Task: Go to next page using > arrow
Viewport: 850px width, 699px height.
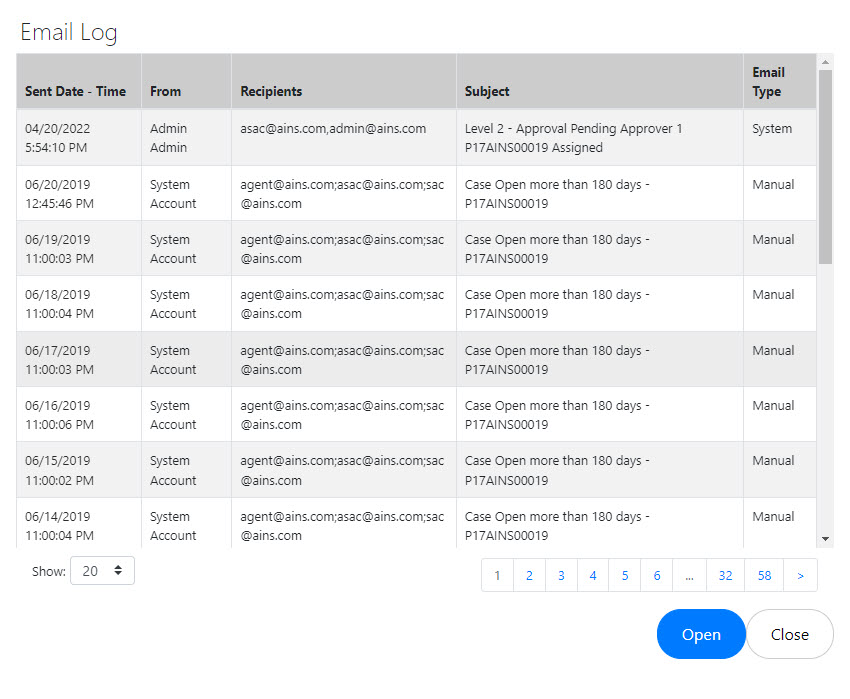Action: (800, 575)
